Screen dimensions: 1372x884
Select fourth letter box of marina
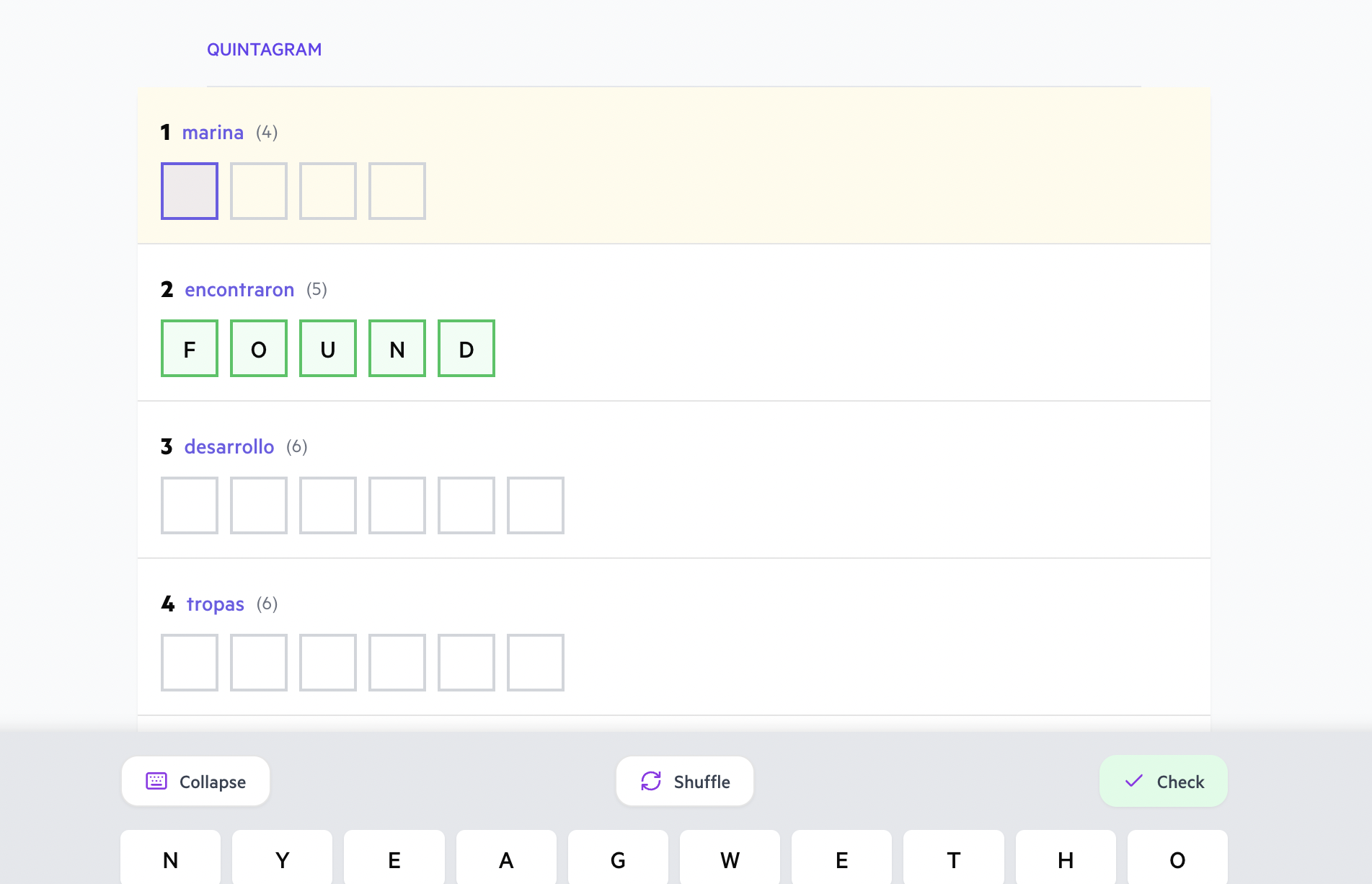[x=397, y=191]
